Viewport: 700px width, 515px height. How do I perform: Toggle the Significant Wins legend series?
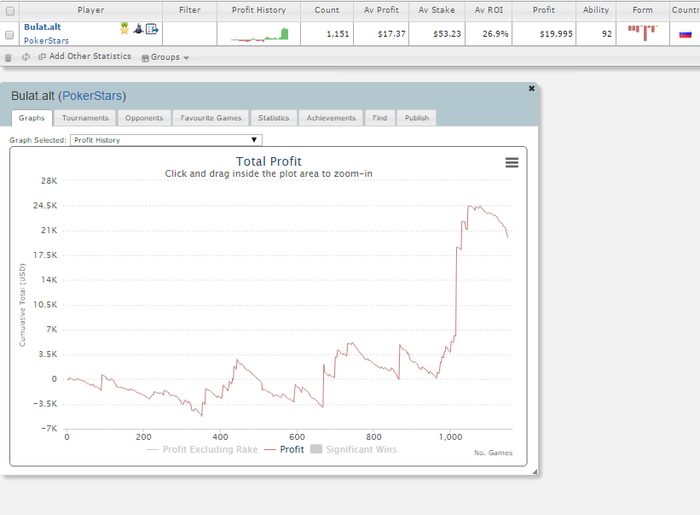point(353,449)
